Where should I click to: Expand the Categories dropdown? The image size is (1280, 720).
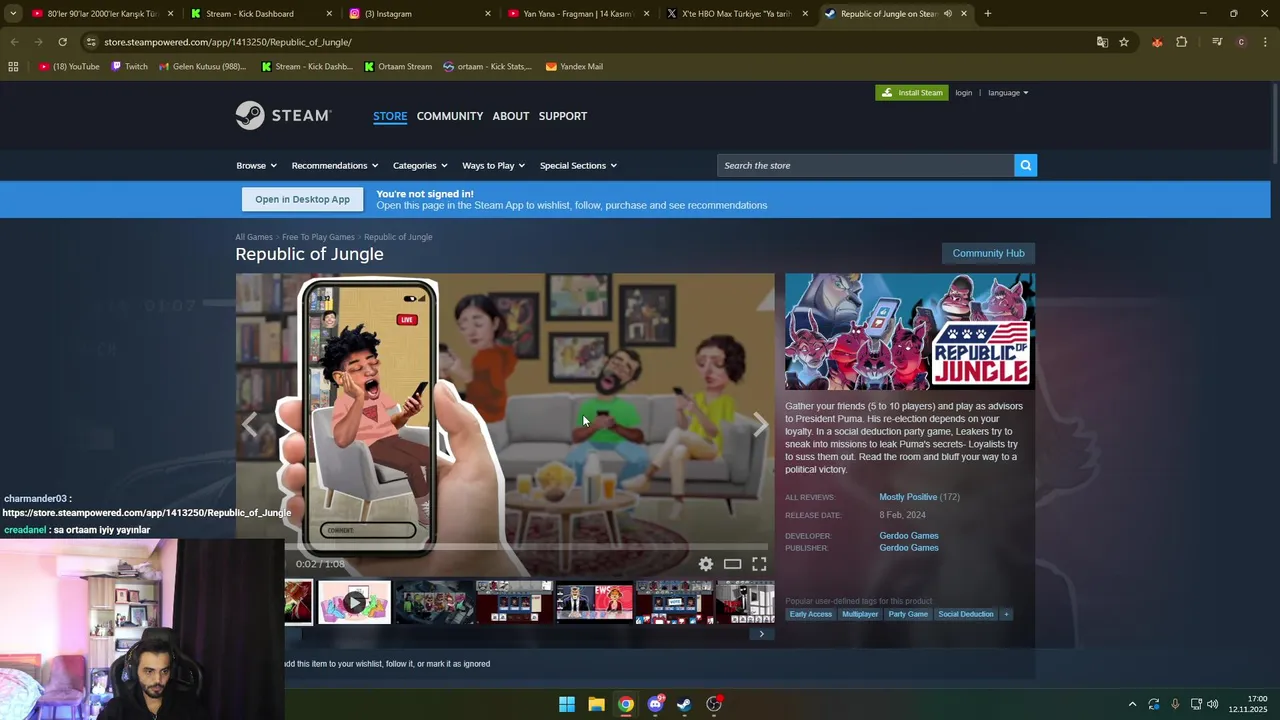[x=420, y=165]
